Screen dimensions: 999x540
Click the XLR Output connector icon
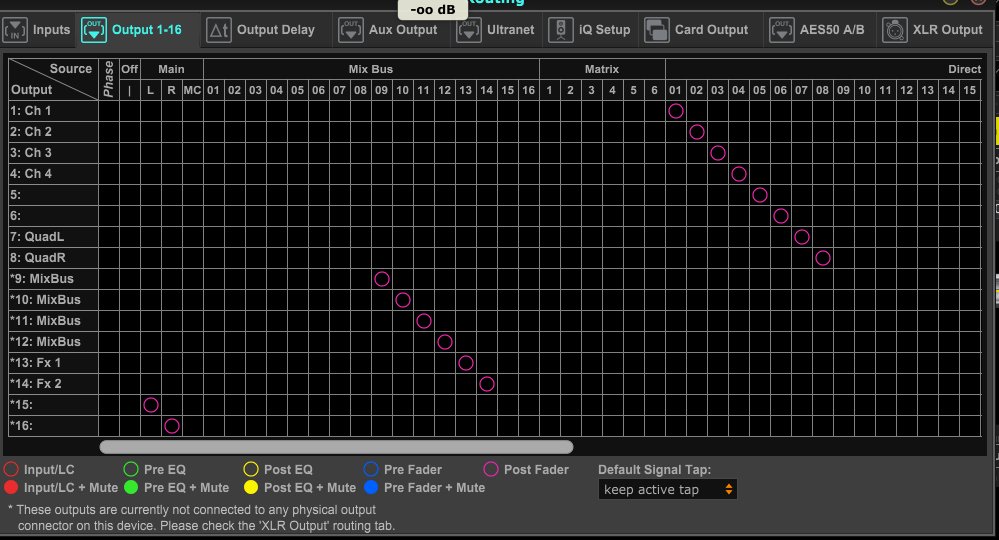tap(895, 30)
